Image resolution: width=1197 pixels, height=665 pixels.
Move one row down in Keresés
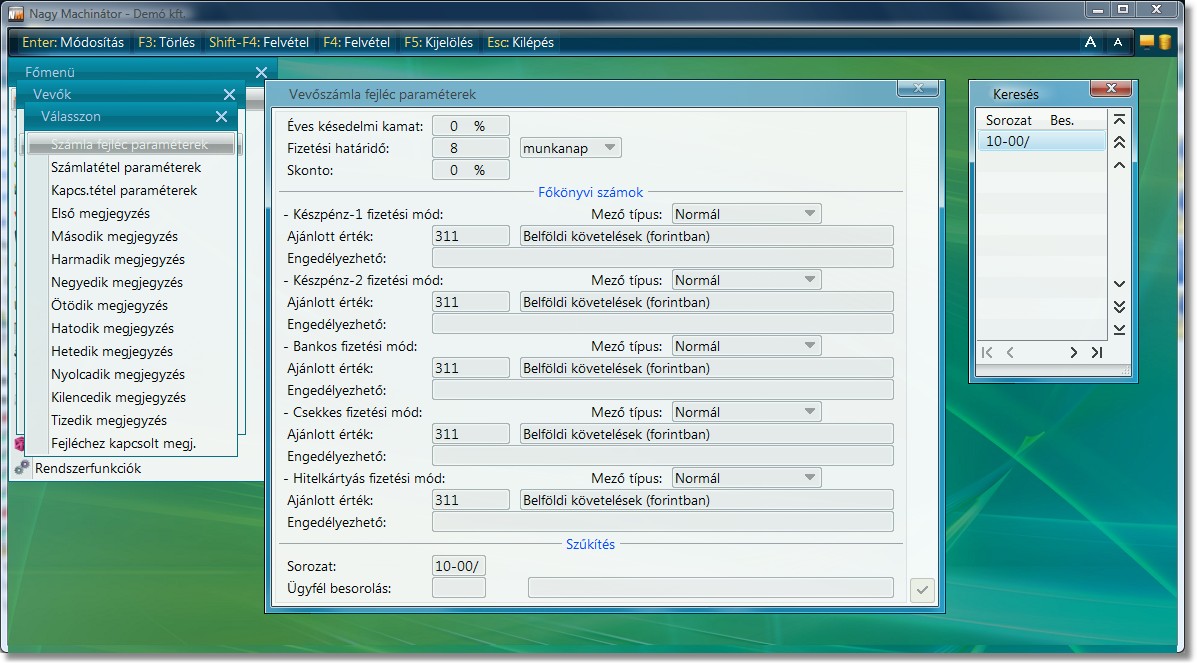click(1119, 284)
